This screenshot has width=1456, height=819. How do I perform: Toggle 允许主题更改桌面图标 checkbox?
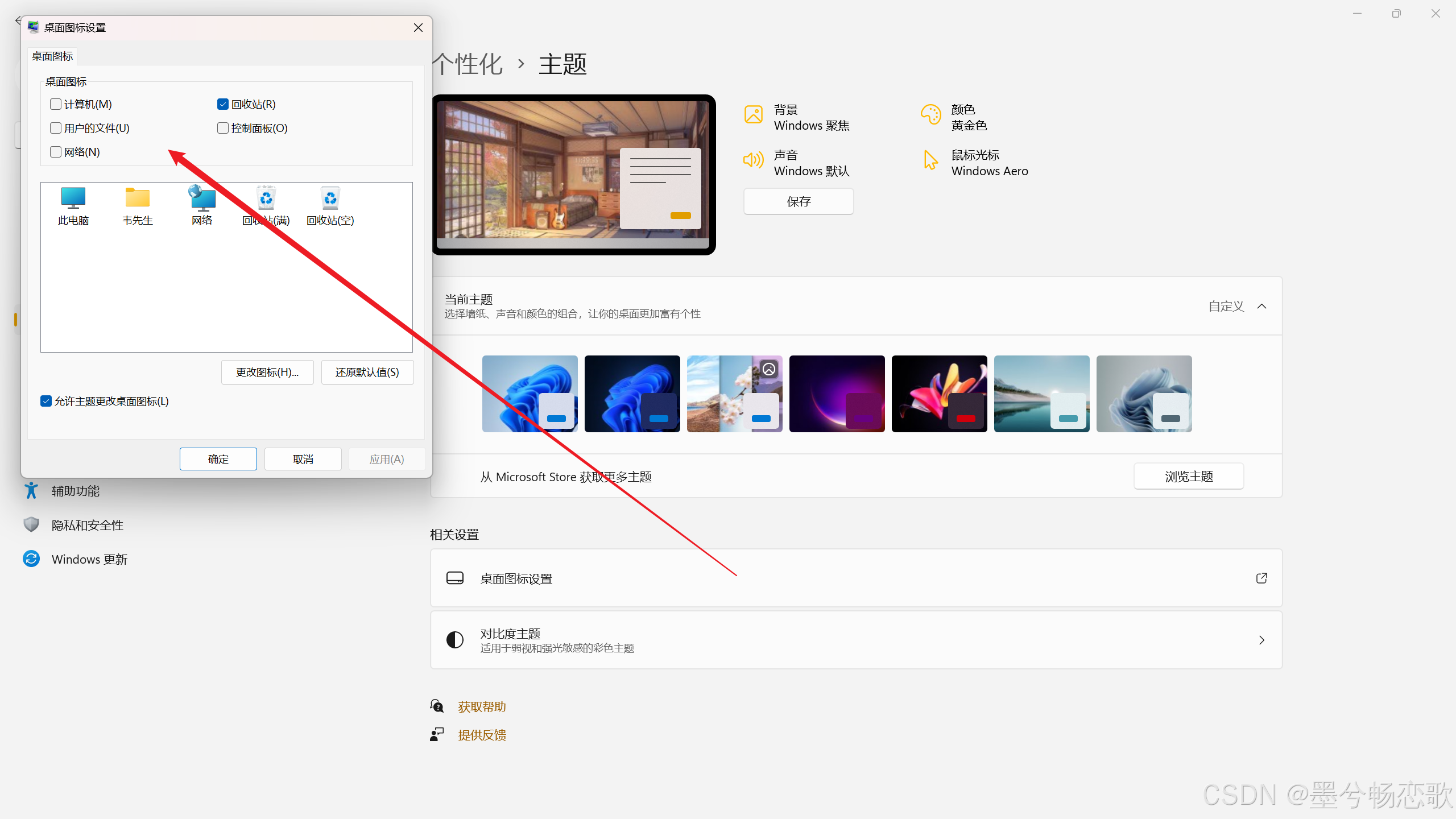(47, 402)
